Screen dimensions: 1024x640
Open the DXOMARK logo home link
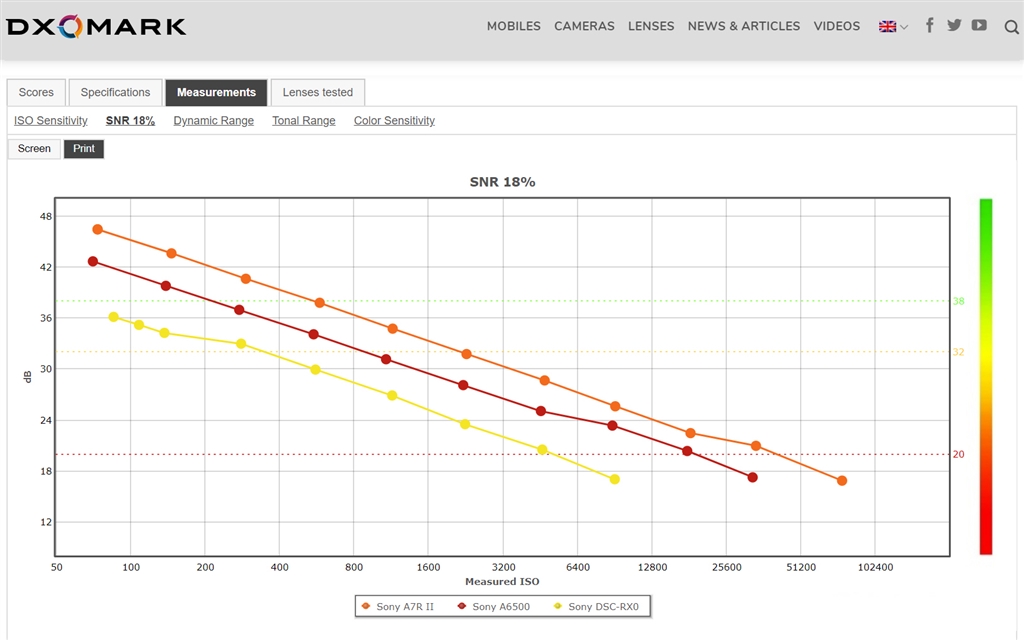pyautogui.click(x=96, y=26)
